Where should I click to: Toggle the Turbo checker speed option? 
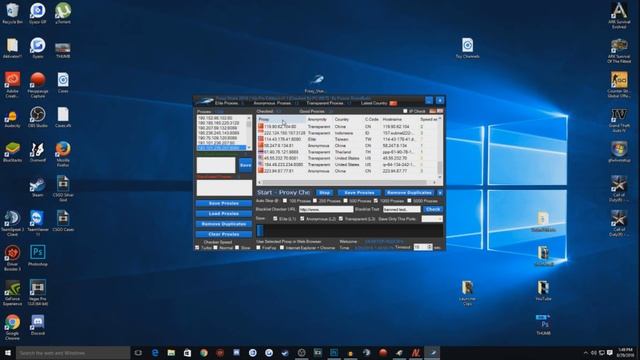(x=198, y=248)
